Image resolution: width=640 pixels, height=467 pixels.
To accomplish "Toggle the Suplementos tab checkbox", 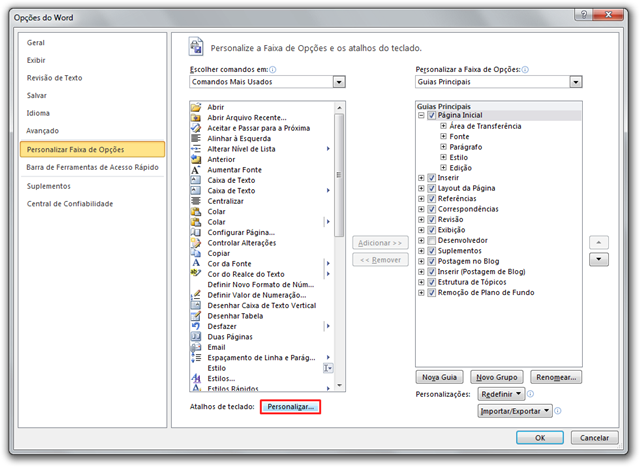I will (x=432, y=251).
